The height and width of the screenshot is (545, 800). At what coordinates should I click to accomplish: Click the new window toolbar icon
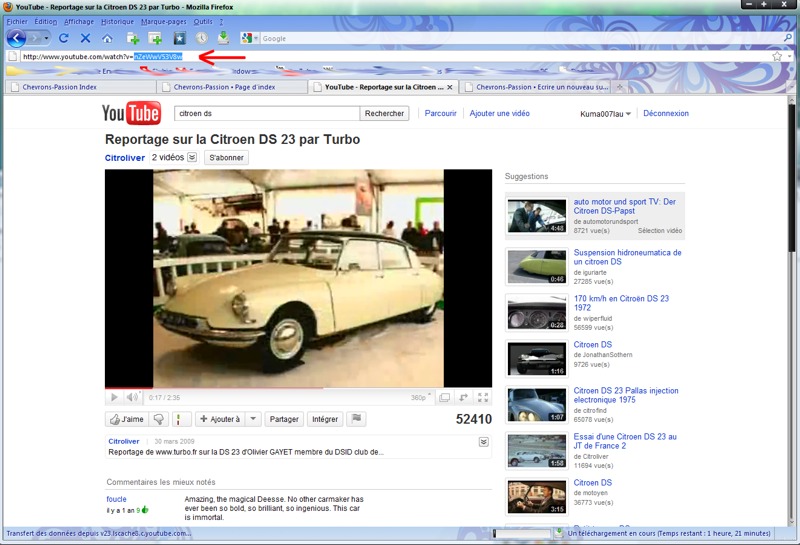[x=155, y=38]
